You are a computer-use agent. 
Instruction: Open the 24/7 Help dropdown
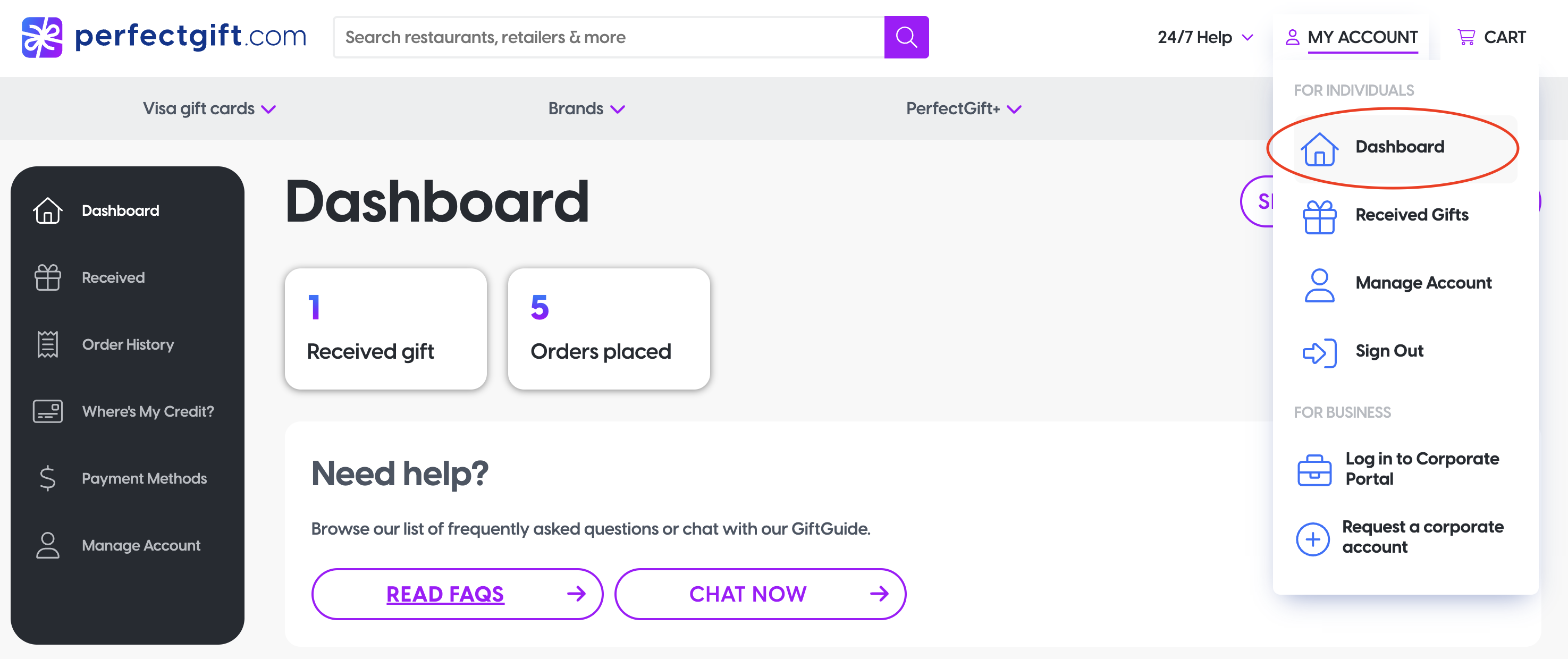click(x=1204, y=37)
